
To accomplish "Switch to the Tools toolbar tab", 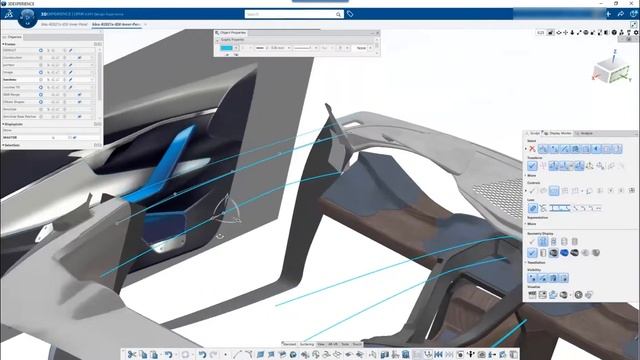I will pos(345,344).
